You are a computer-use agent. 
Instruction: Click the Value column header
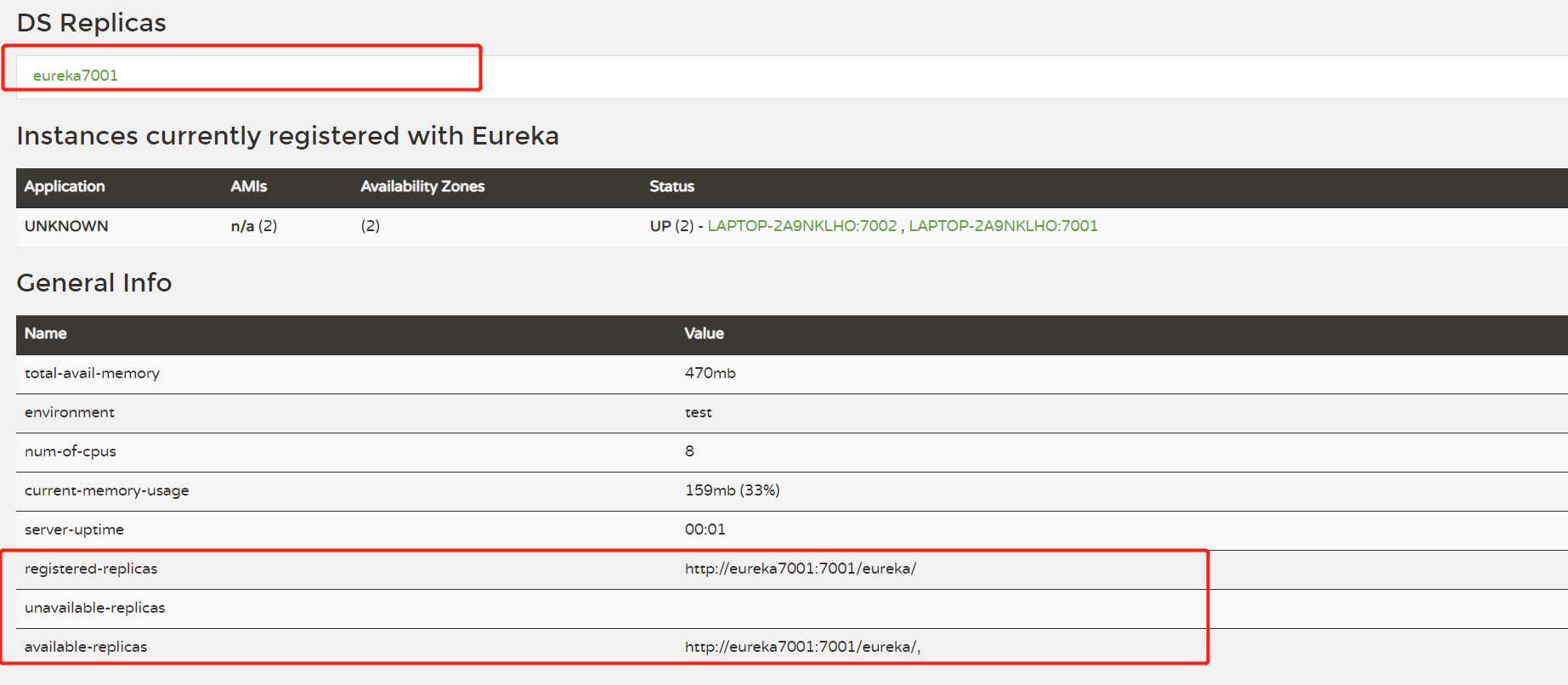(x=705, y=333)
